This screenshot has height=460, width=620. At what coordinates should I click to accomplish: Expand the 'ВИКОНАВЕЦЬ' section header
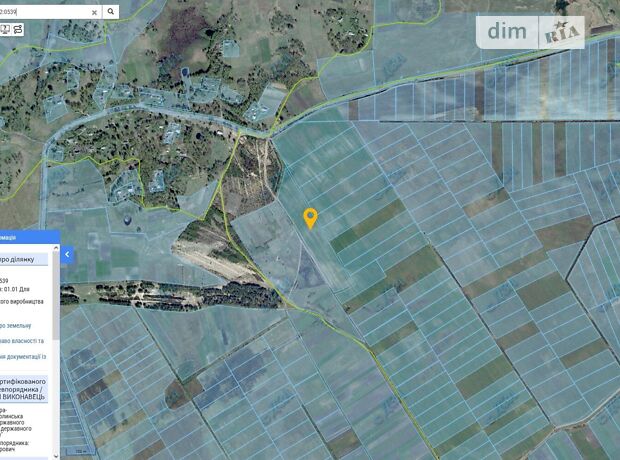24,389
